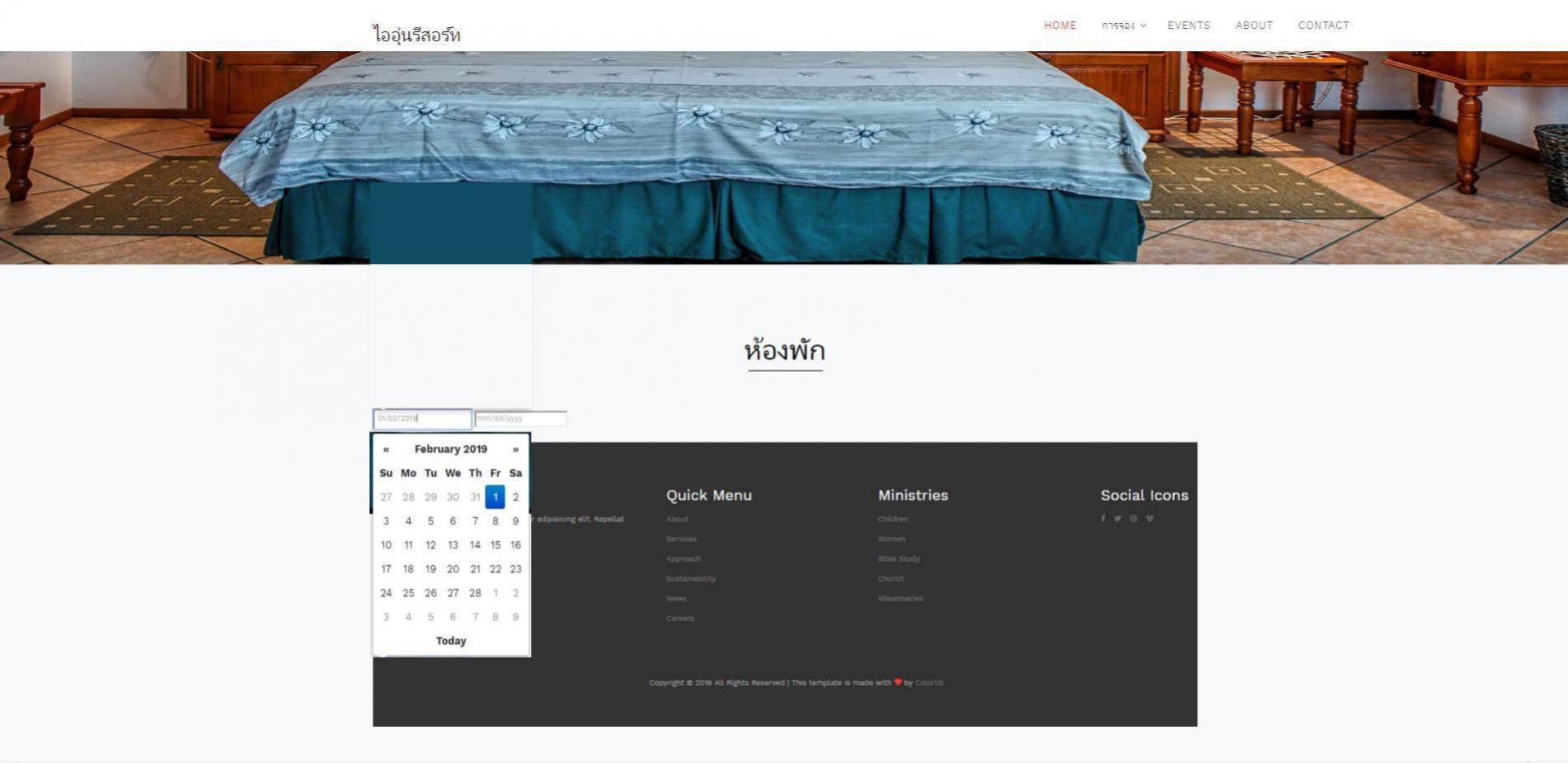Click the ห้องพัก section heading
This screenshot has width=1568, height=763.
pyautogui.click(x=785, y=351)
